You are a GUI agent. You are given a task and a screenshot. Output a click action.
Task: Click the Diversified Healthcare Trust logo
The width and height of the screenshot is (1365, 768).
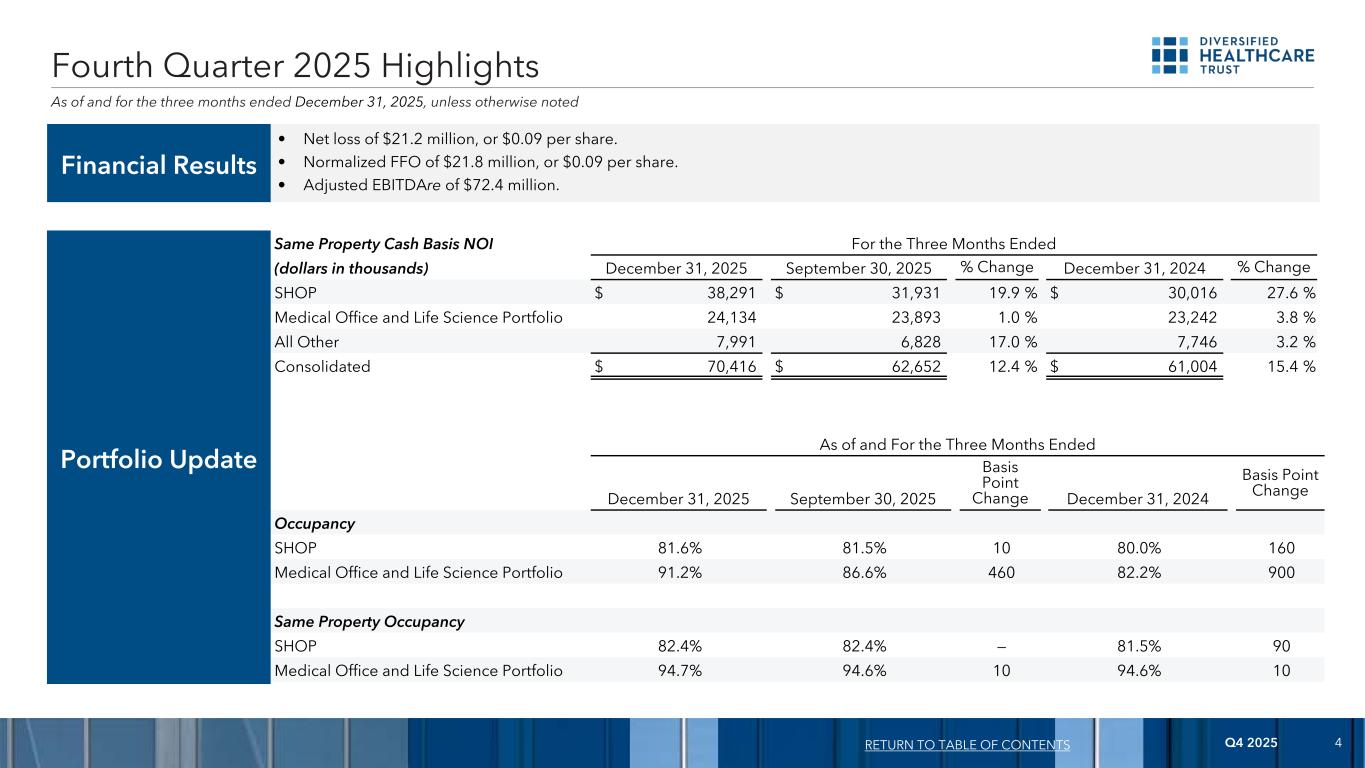[x=1232, y=56]
